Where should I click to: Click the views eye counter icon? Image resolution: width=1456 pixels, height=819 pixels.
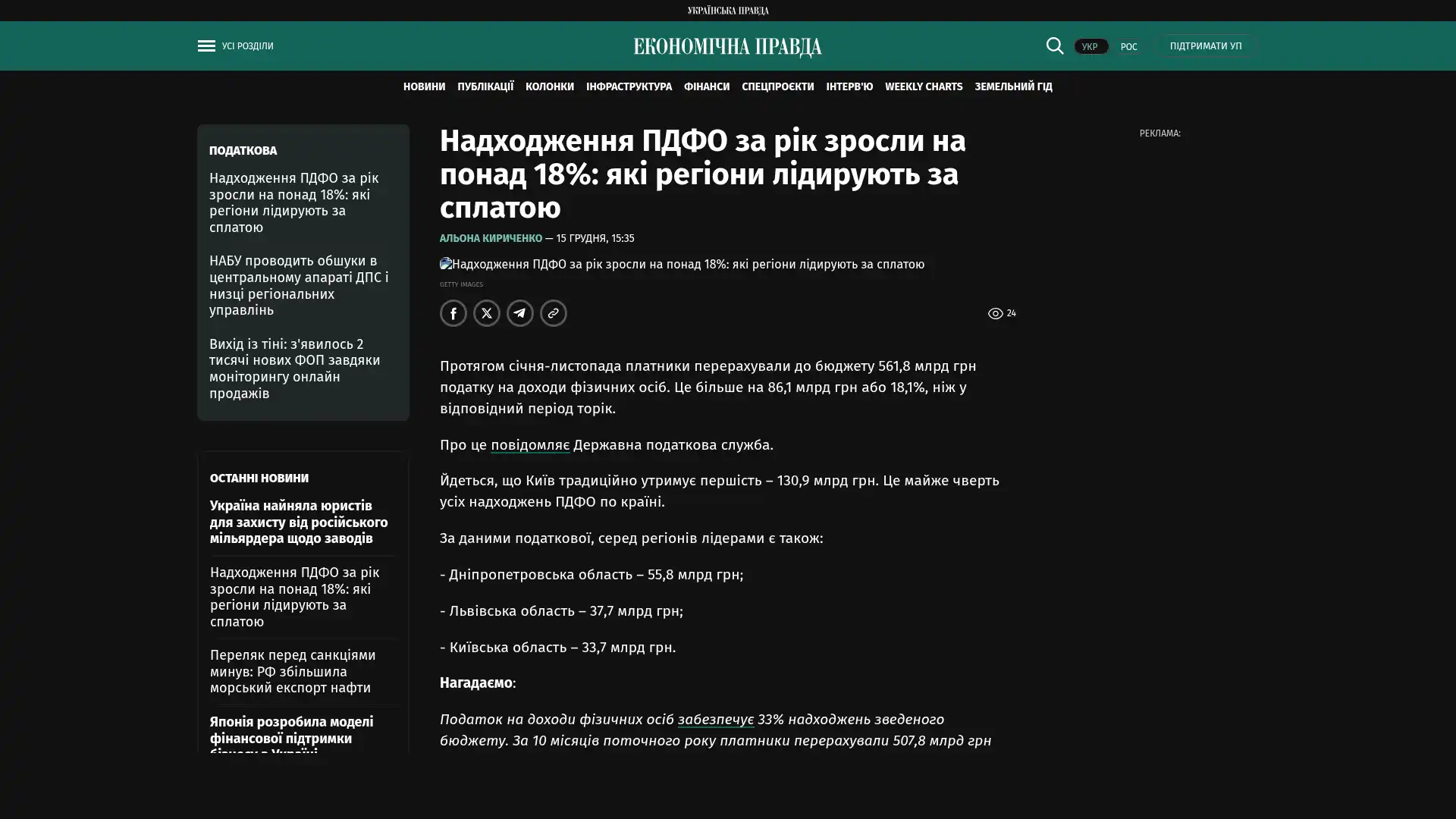(x=995, y=313)
